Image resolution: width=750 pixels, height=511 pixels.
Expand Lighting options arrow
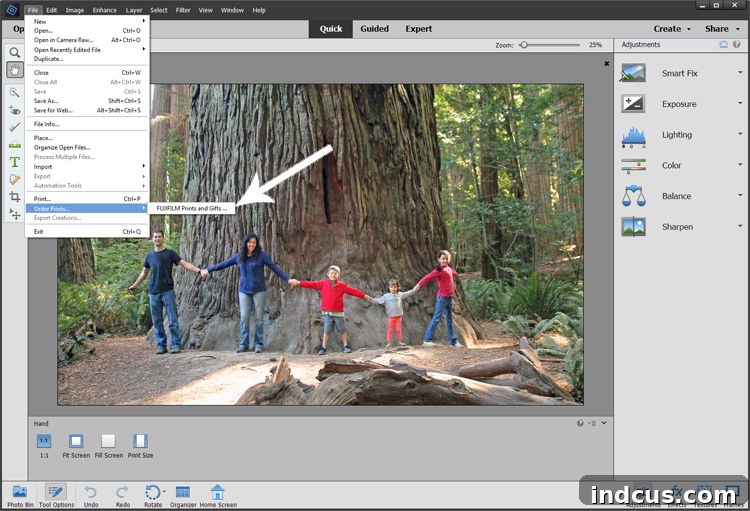740,134
